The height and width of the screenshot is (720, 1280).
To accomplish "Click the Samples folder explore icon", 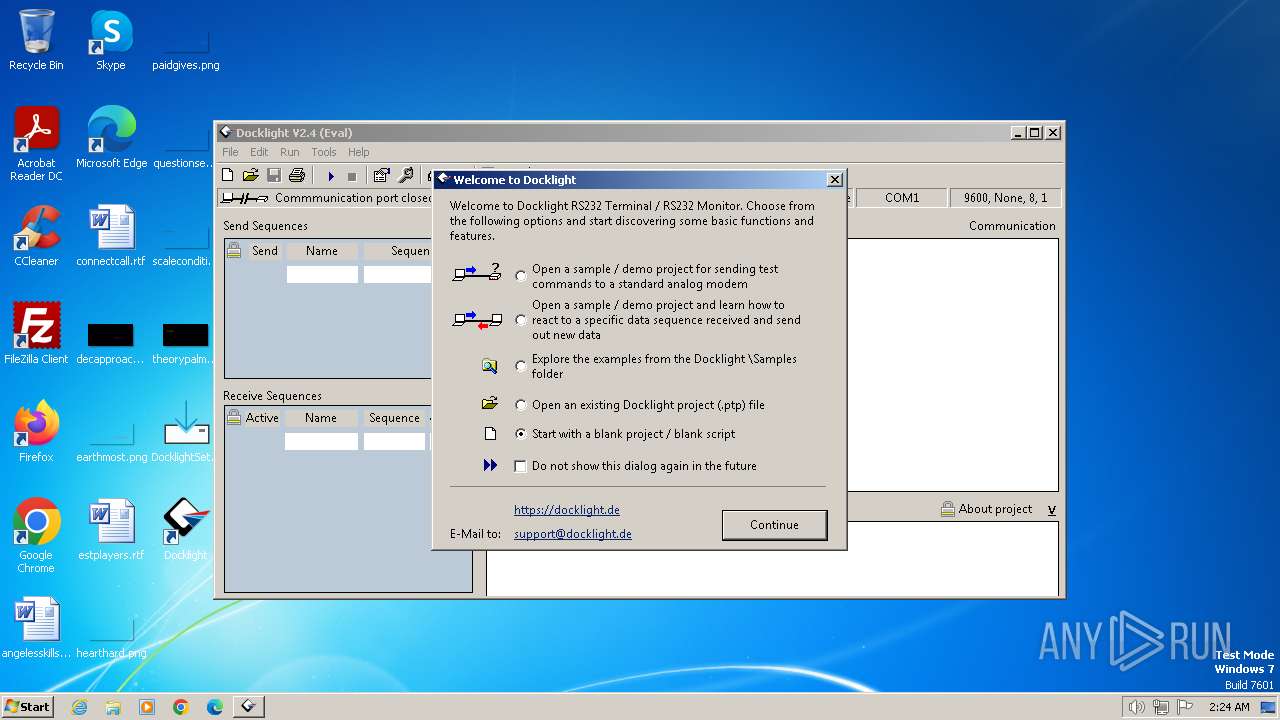I will (489, 366).
